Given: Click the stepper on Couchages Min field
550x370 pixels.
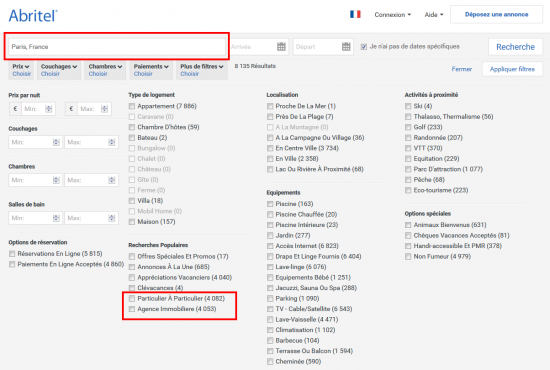Looking at the screenshot, I should pos(56,142).
